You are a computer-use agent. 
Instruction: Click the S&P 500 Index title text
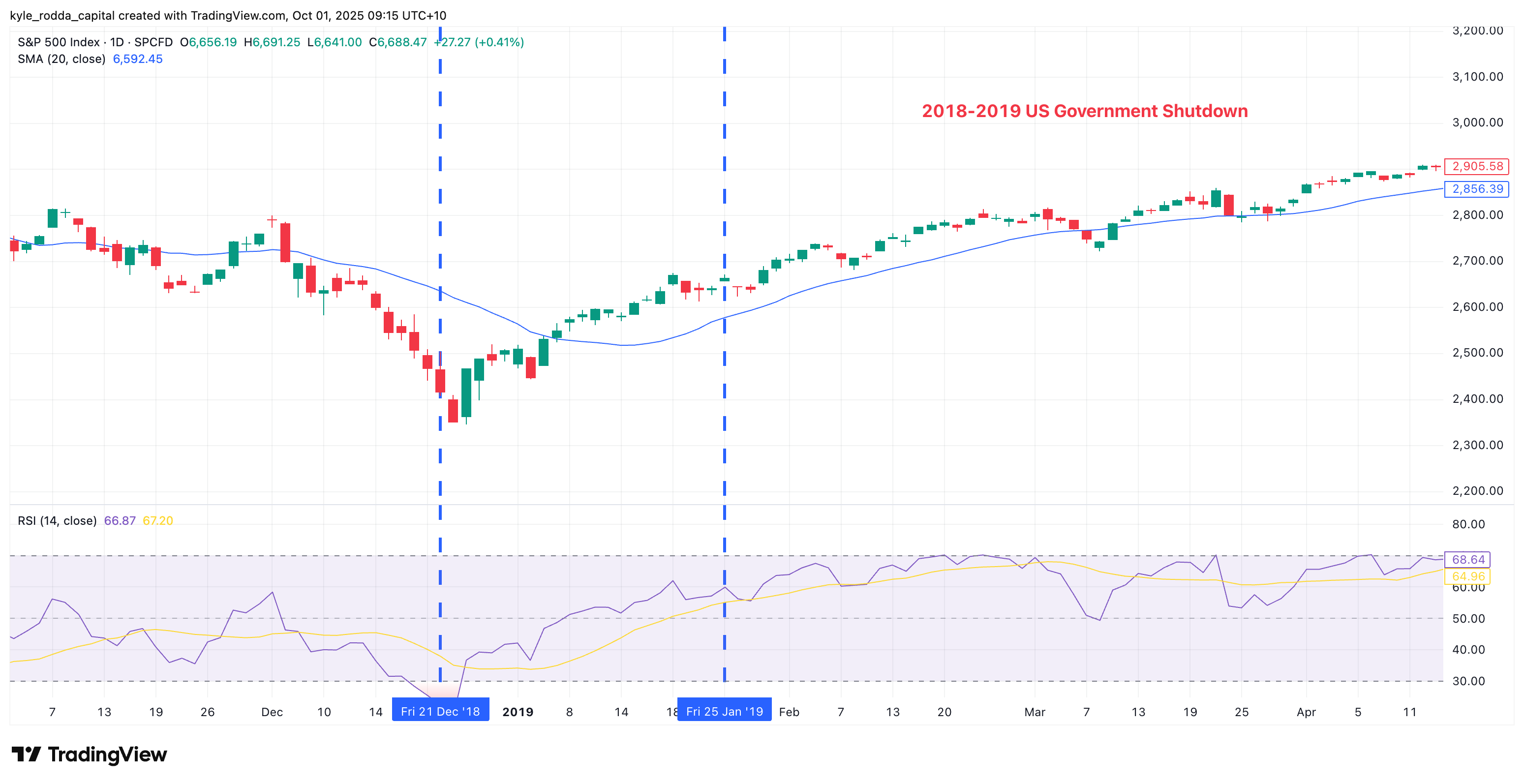pos(59,42)
